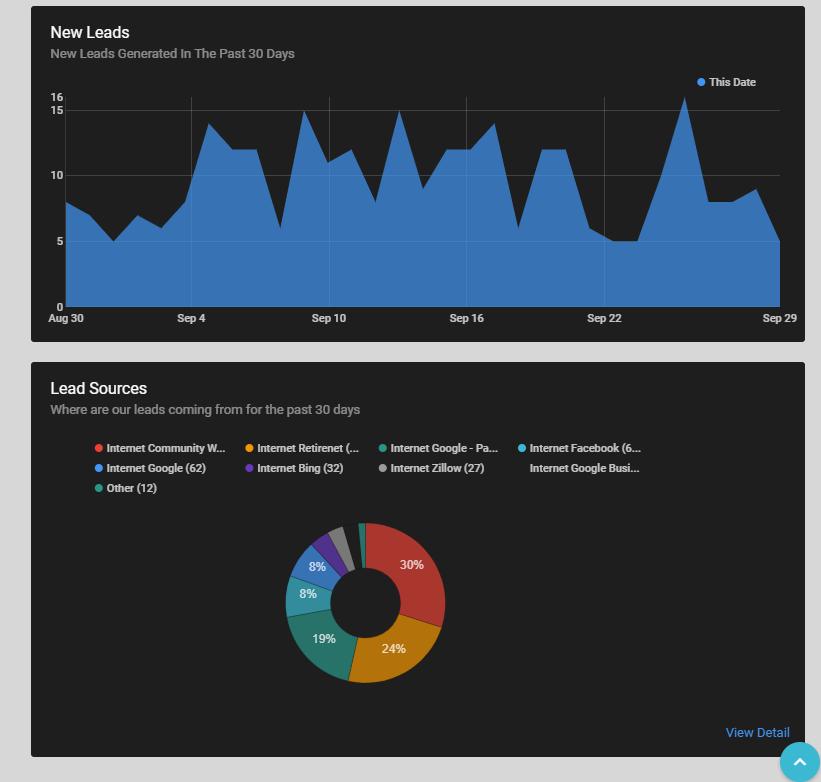Click the Sep 10 axis label
This screenshot has width=821, height=782.
coord(329,318)
